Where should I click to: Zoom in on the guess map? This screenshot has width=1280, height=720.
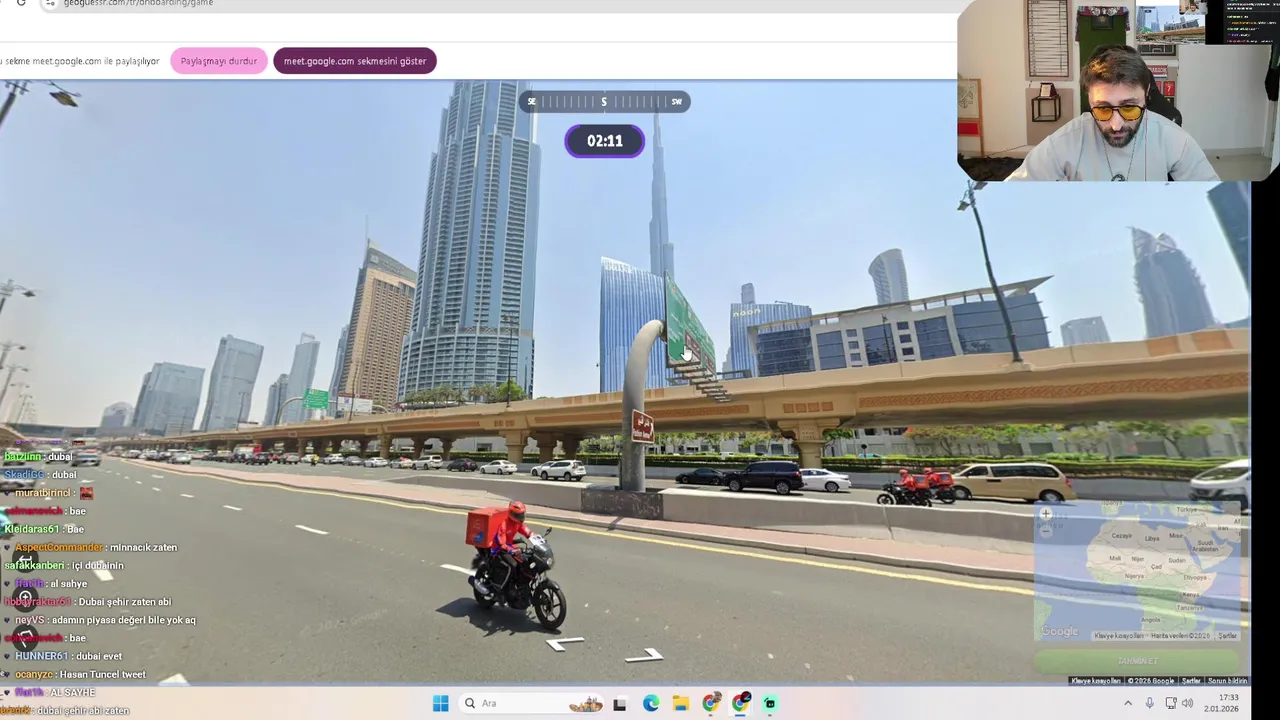pyautogui.click(x=1046, y=515)
